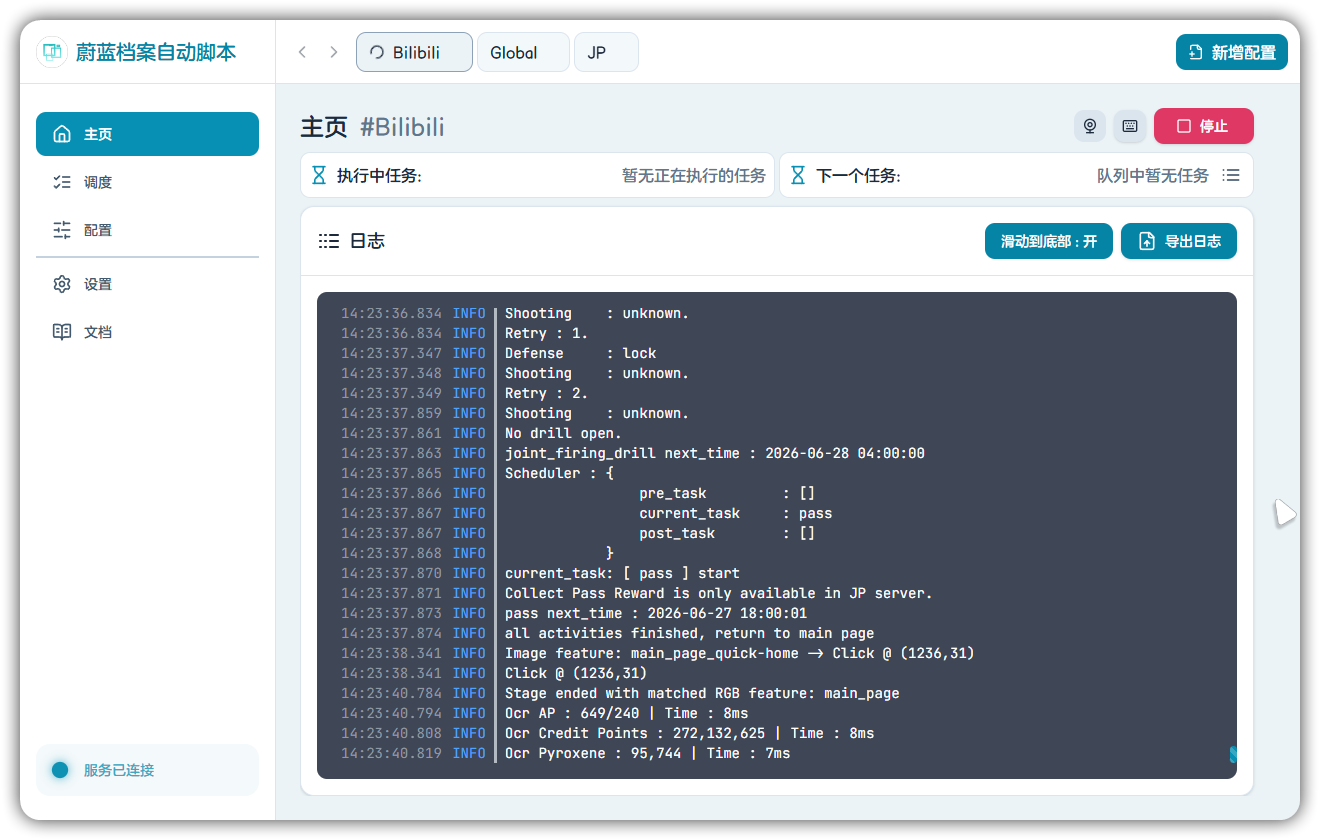Switch to the JP config tab

coord(606,52)
